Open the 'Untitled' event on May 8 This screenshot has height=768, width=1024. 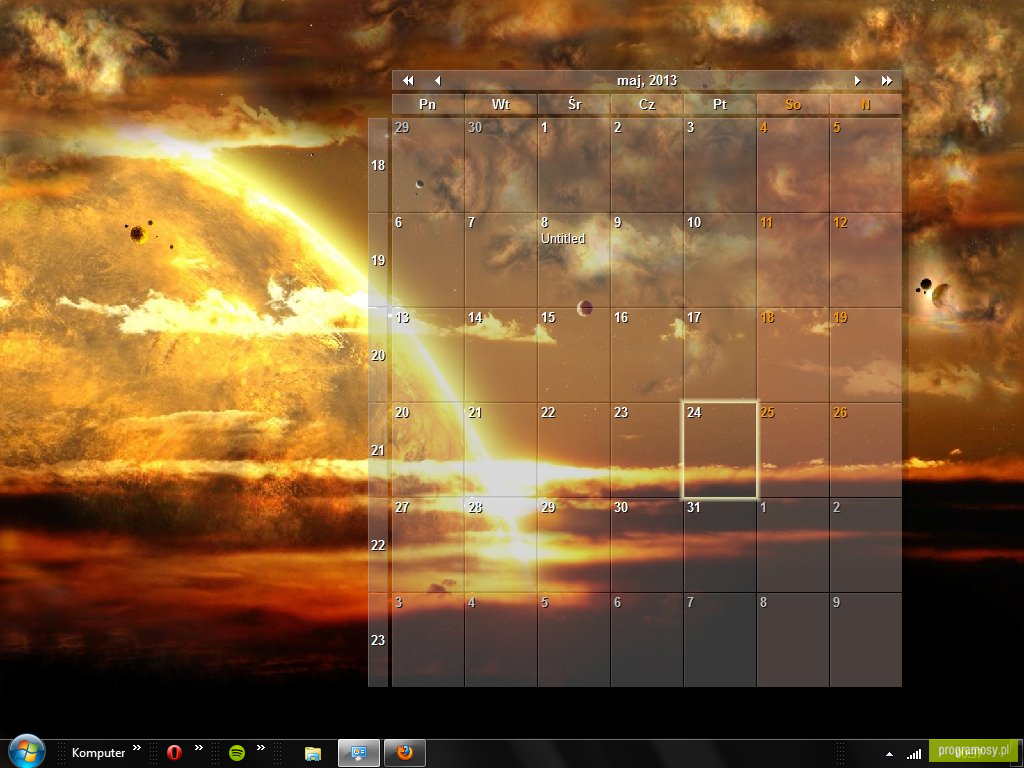(x=563, y=238)
